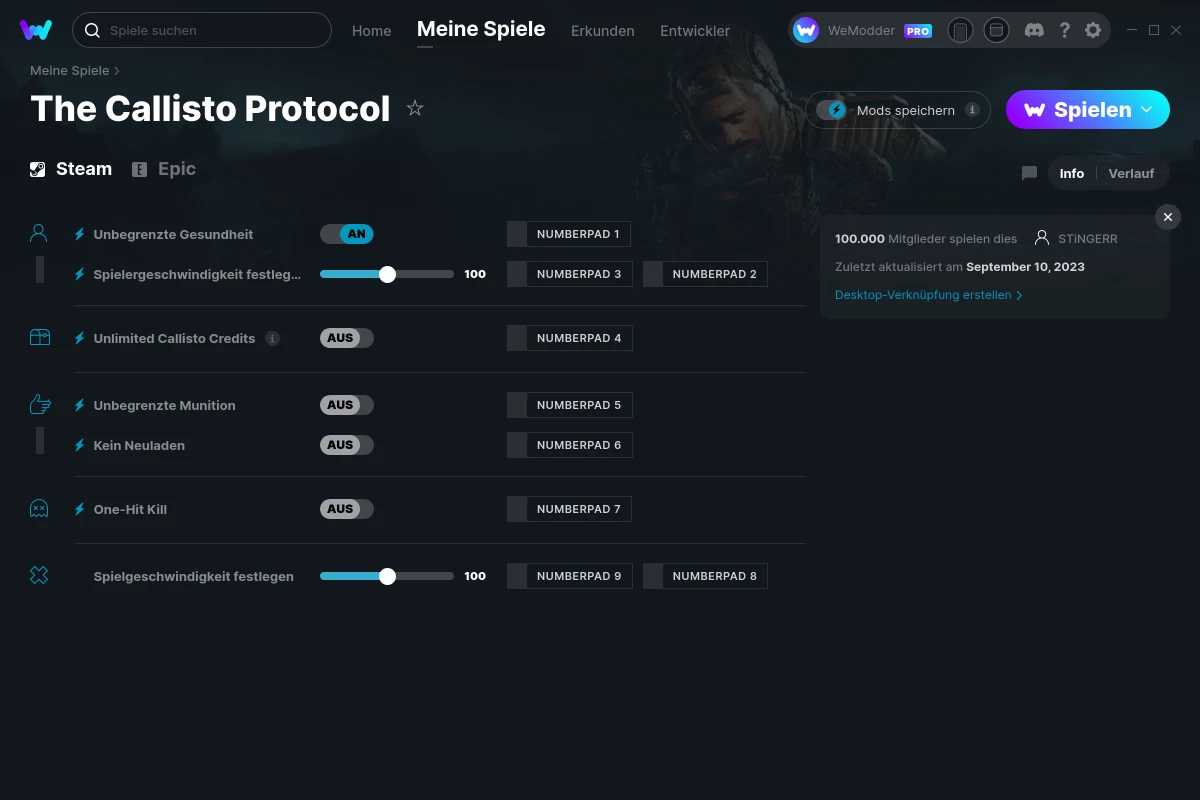The width and height of the screenshot is (1200, 800).
Task: Click the Spiele suchen search field
Action: (202, 30)
